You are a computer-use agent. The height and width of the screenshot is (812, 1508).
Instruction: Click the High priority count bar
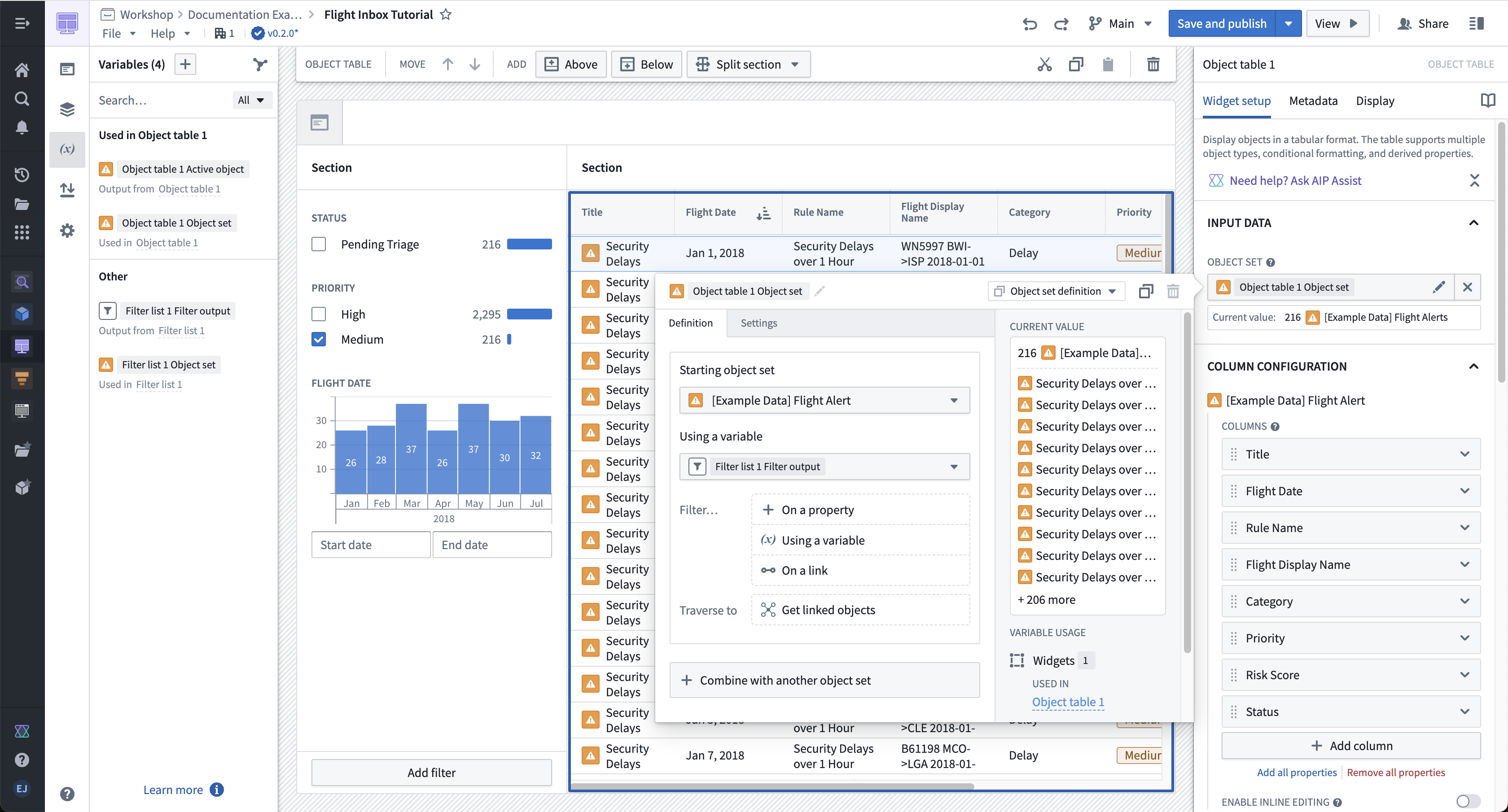point(529,314)
